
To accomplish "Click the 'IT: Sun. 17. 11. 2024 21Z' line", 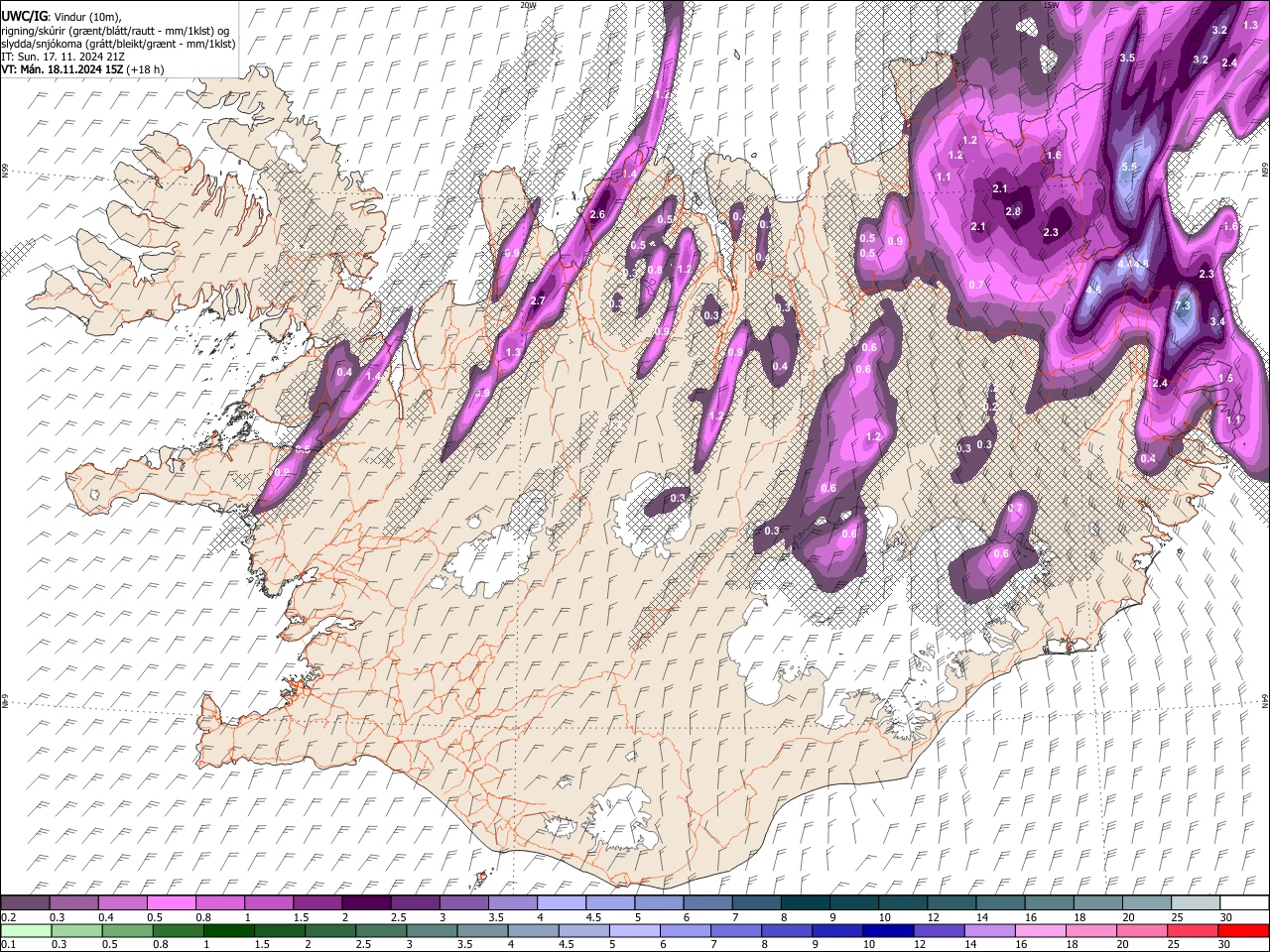I will (x=63, y=57).
